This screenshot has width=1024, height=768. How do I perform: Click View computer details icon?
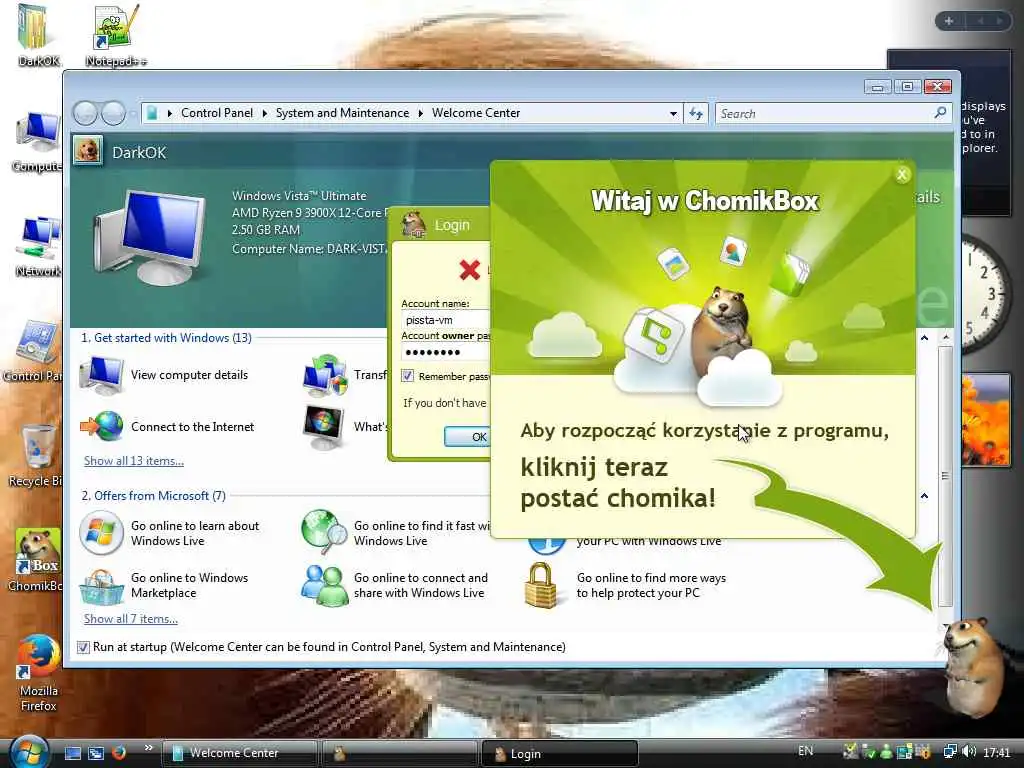101,375
